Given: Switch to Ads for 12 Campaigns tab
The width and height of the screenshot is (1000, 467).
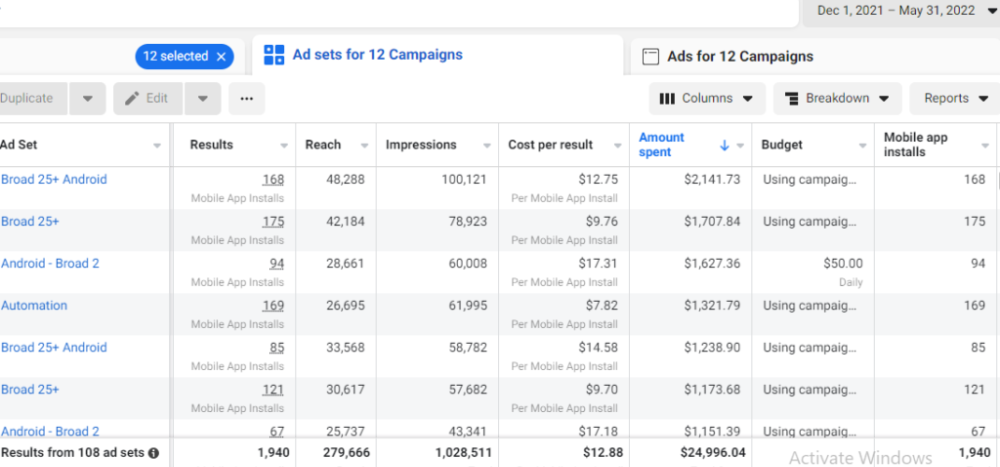Looking at the screenshot, I should click(740, 57).
